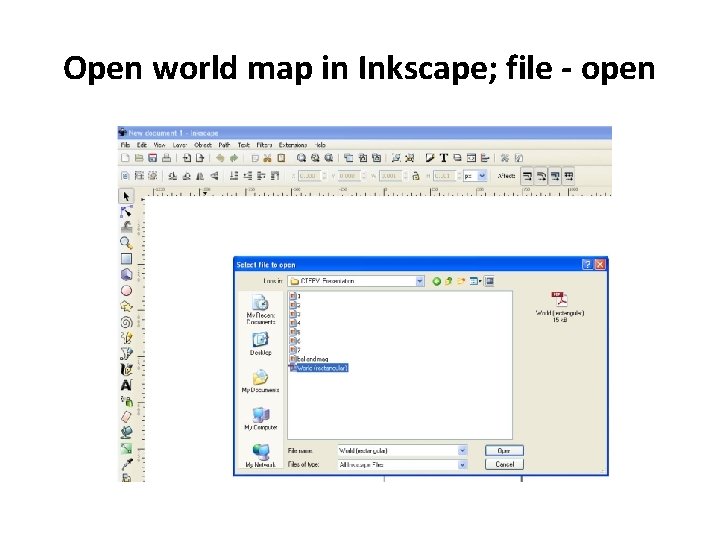Click the Cancel button in dialog

click(504, 464)
